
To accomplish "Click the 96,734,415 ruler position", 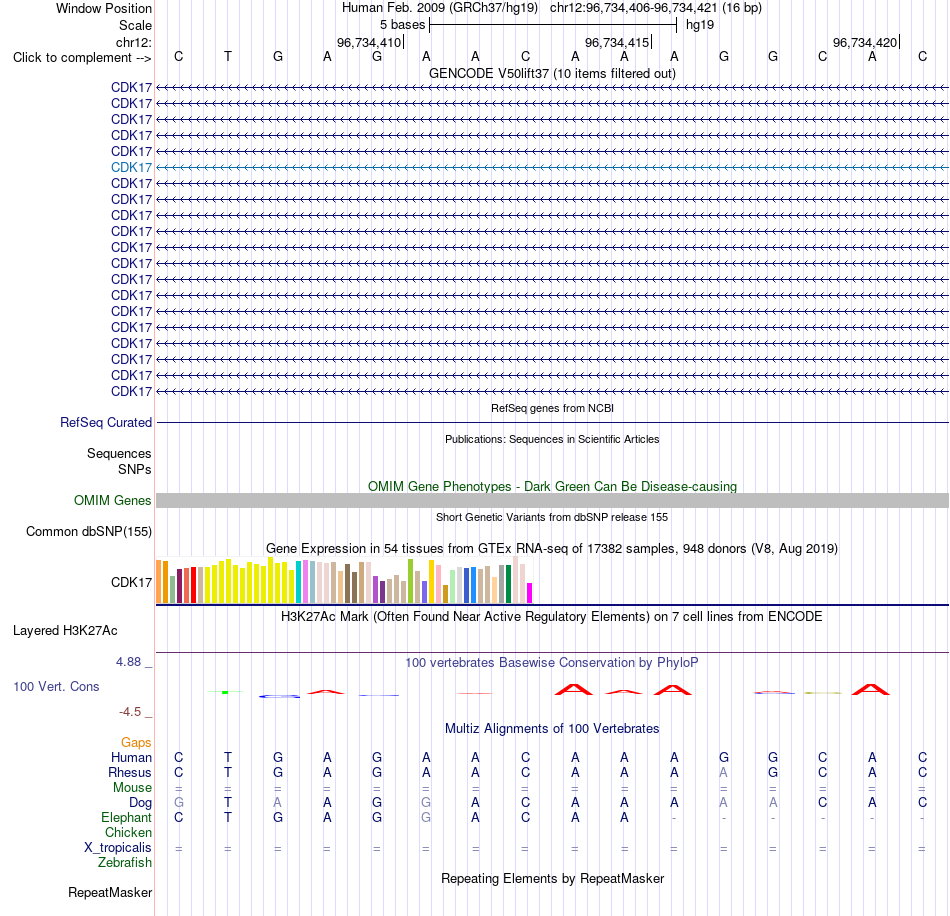I will pyautogui.click(x=617, y=42).
